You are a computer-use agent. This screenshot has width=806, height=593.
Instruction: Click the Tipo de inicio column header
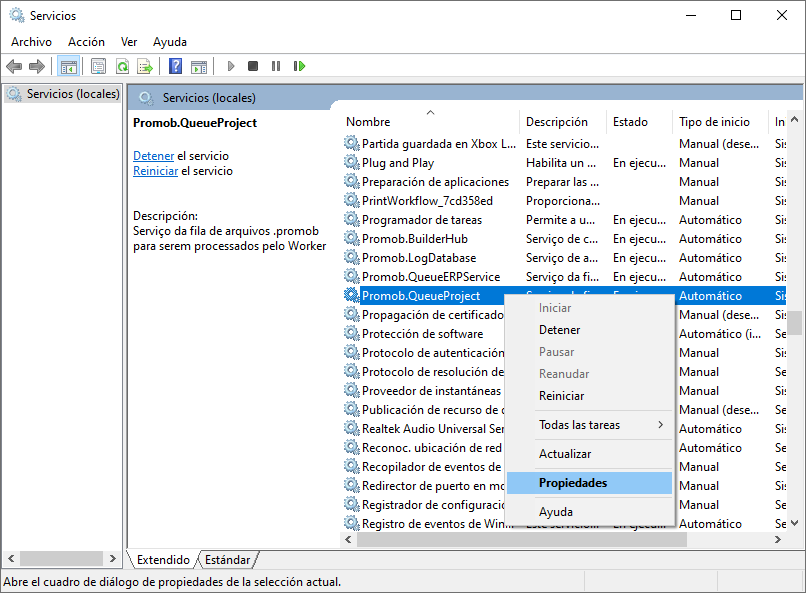(714, 122)
